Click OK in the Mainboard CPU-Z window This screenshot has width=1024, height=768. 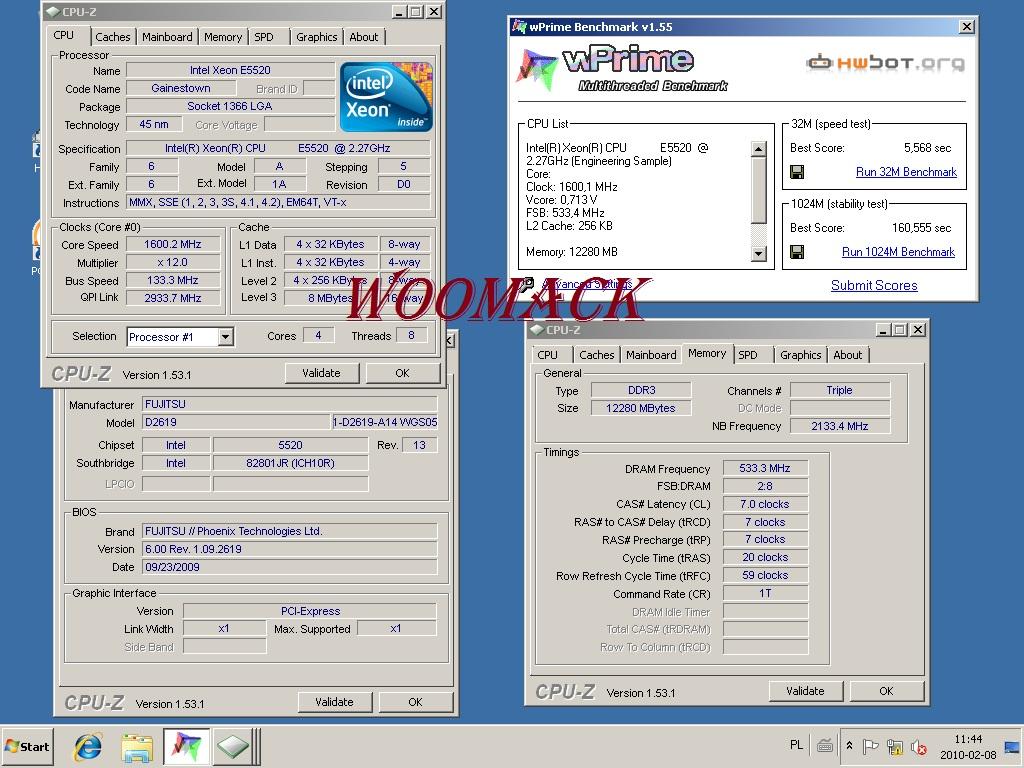coord(415,702)
